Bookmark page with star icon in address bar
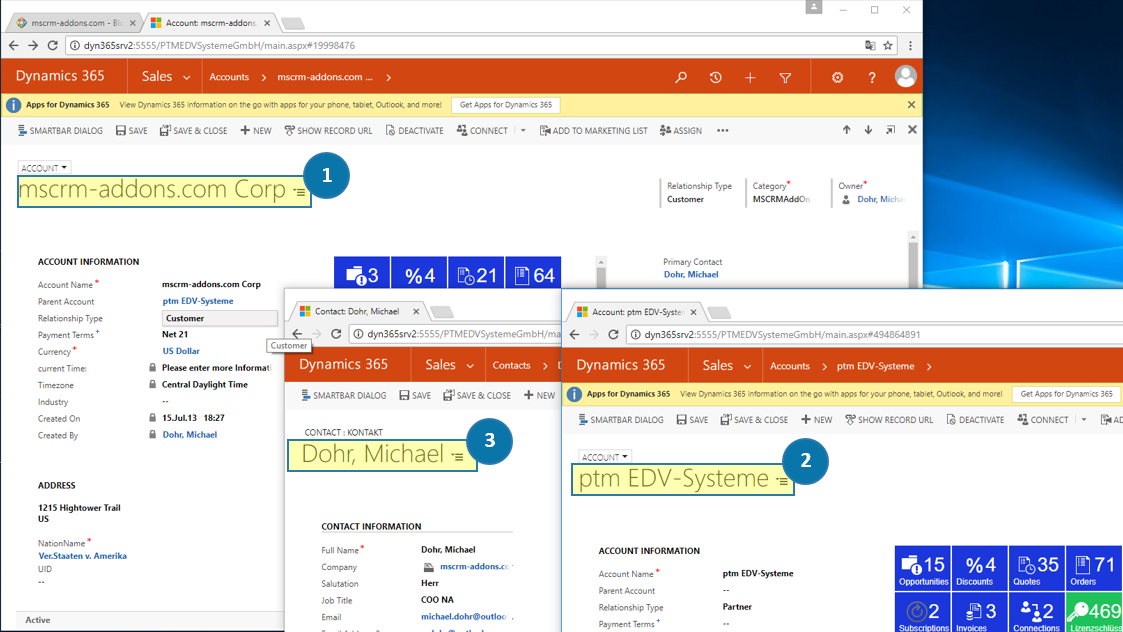Image resolution: width=1123 pixels, height=632 pixels. tap(888, 45)
